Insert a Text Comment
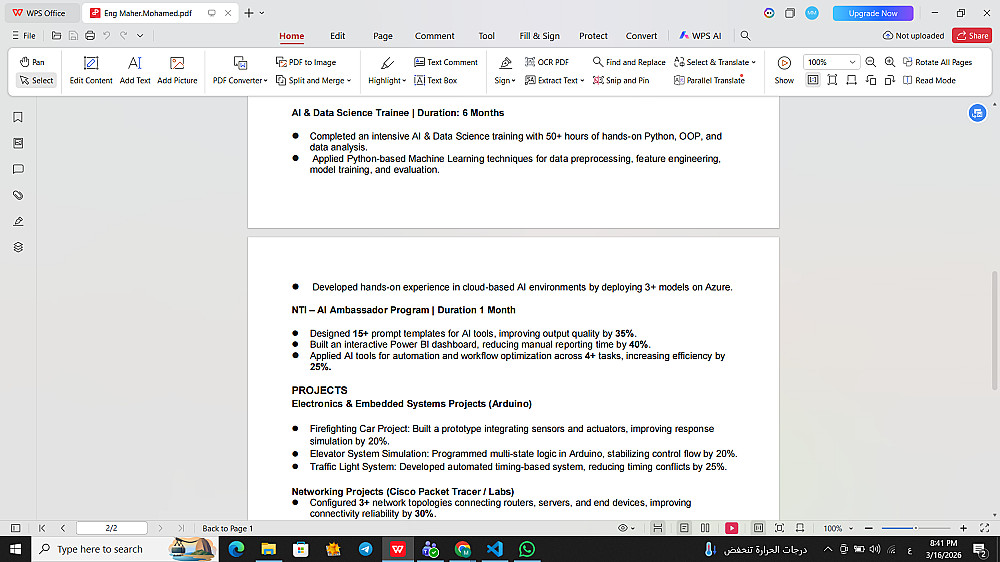This screenshot has width=1000, height=562. (446, 62)
